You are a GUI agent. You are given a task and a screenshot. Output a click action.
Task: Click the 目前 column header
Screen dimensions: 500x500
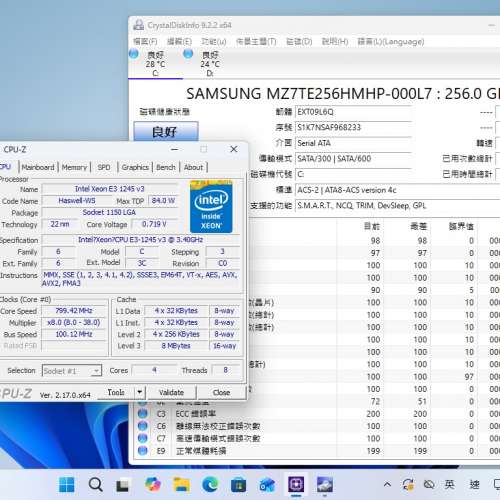tap(372, 227)
